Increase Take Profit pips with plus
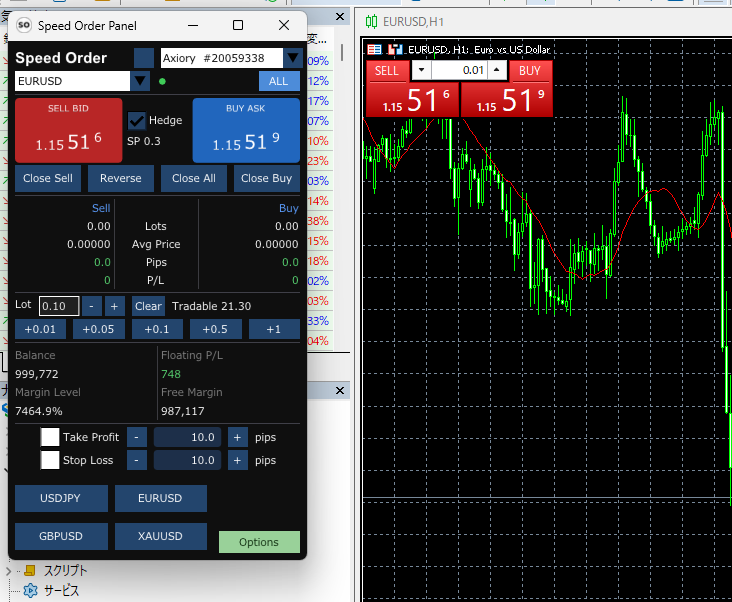 (x=238, y=437)
